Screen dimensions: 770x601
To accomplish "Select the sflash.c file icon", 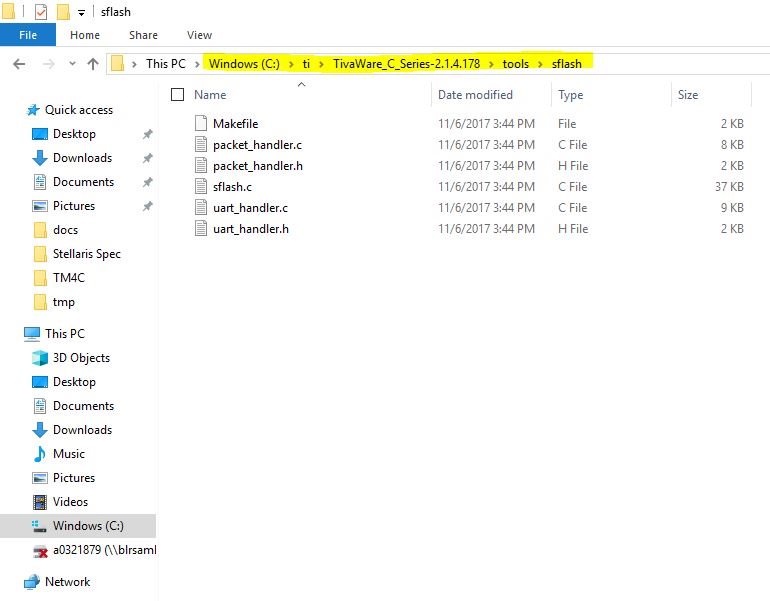I will pos(201,187).
